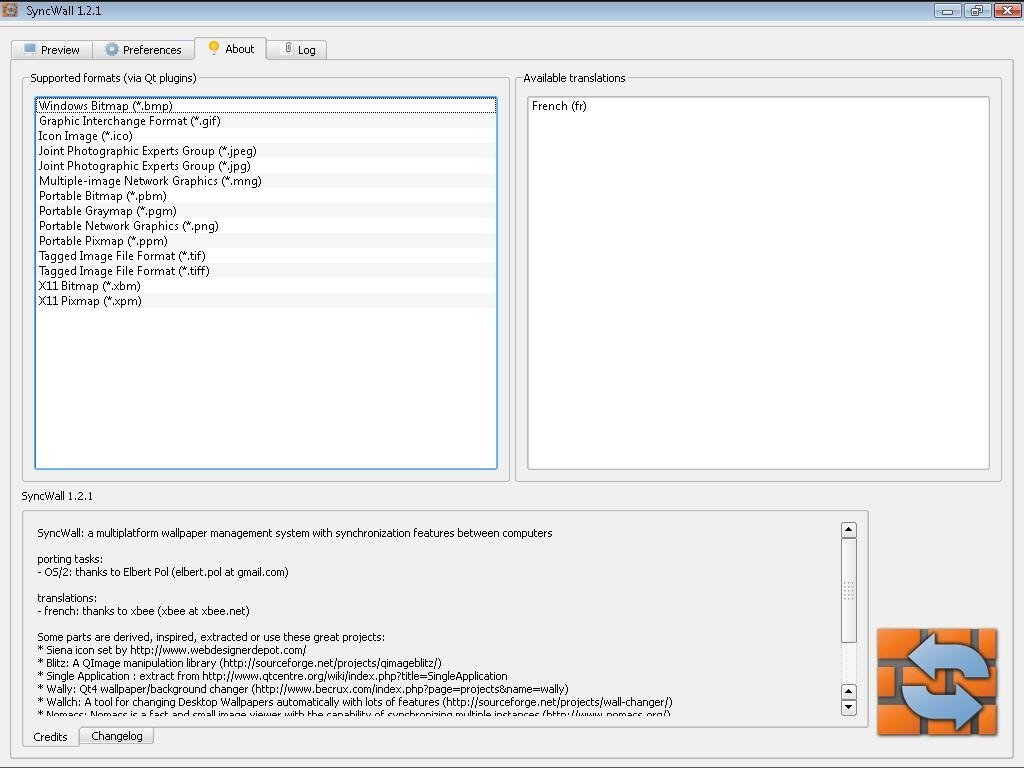Click the second up arrow near scrollbar bottom
Viewport: 1024px width, 768px height.
click(x=848, y=692)
